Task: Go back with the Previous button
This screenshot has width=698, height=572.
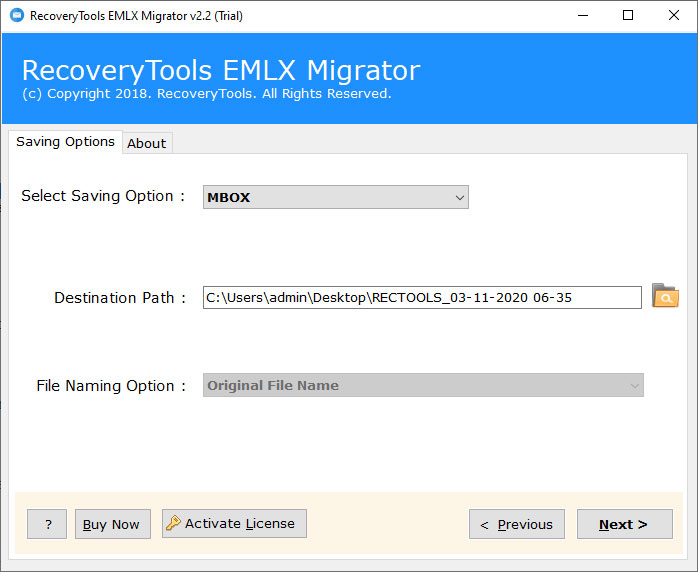Action: pos(517,524)
